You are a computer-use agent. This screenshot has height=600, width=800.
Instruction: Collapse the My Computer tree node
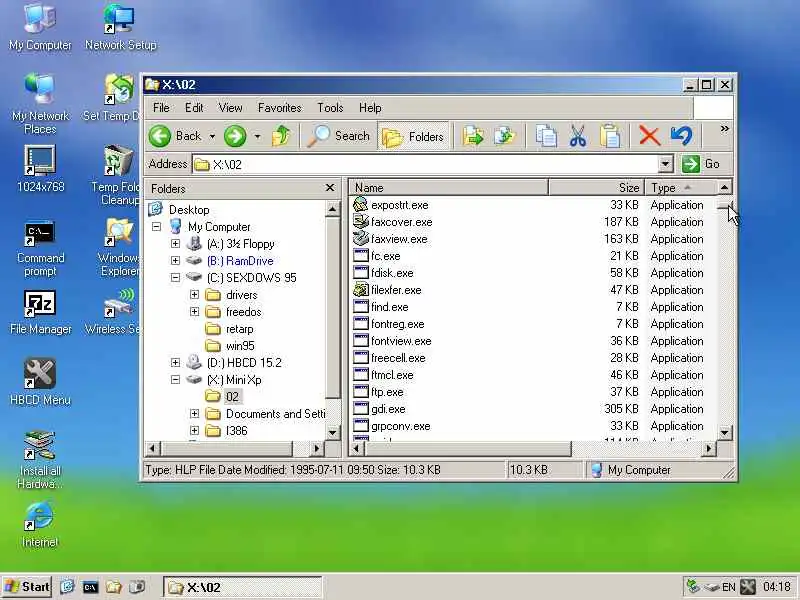157,227
